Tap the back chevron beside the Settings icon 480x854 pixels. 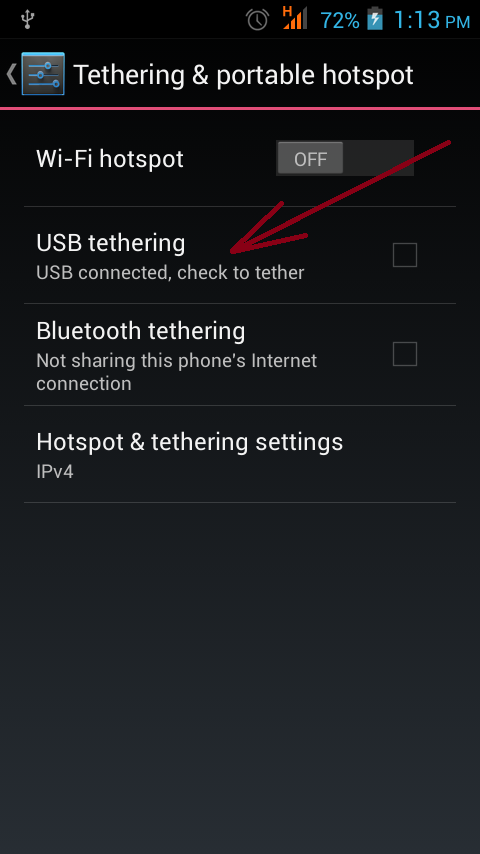coord(11,74)
